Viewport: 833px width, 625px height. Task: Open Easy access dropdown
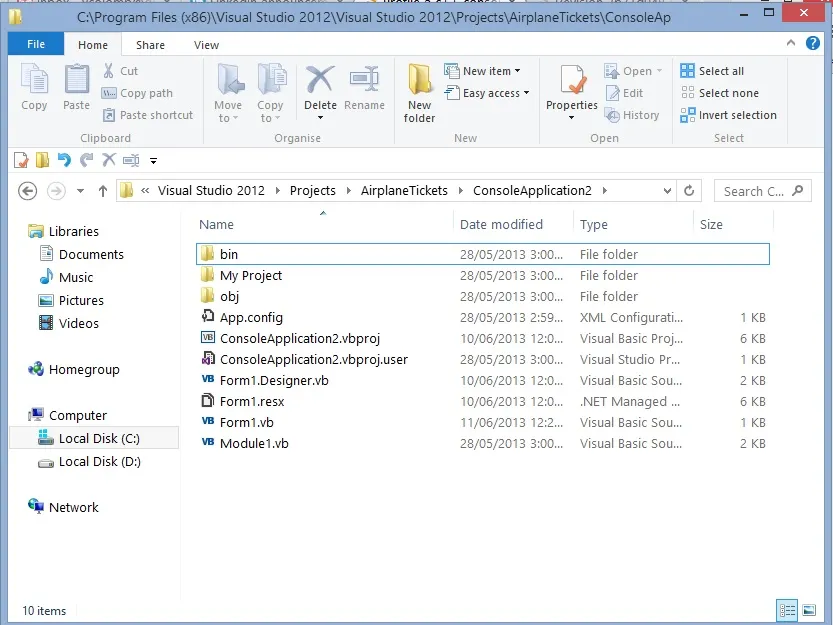(487, 93)
